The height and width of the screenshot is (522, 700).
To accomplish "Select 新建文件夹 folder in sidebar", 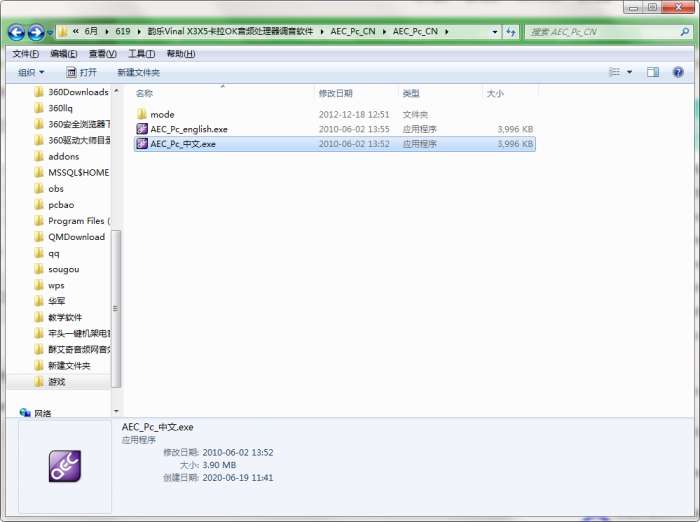I will tap(62, 366).
